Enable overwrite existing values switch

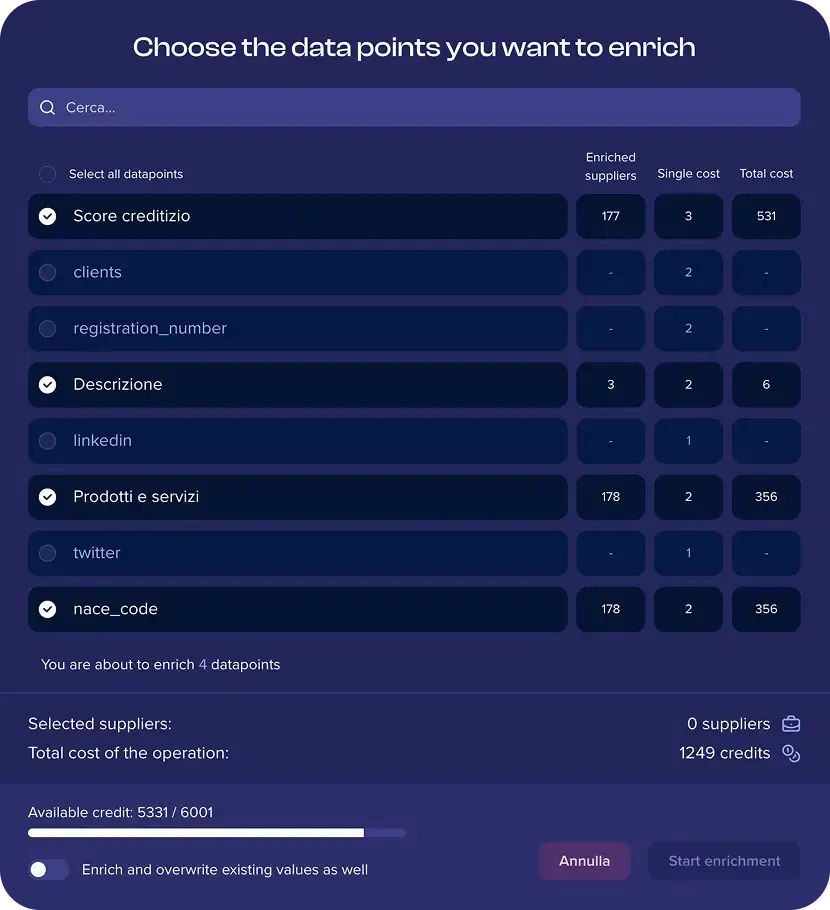click(49, 870)
